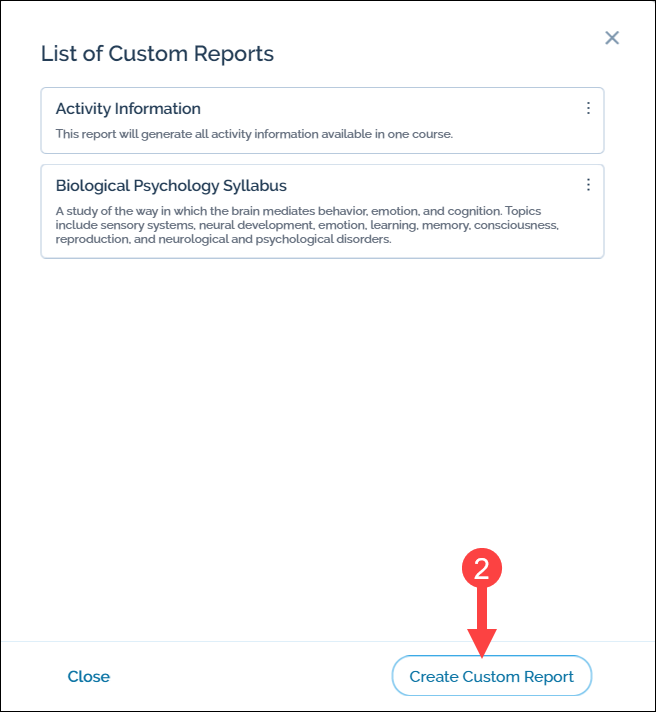The width and height of the screenshot is (656, 712).
Task: Open the Biological Psychology Syllabus title
Action: tap(171, 186)
